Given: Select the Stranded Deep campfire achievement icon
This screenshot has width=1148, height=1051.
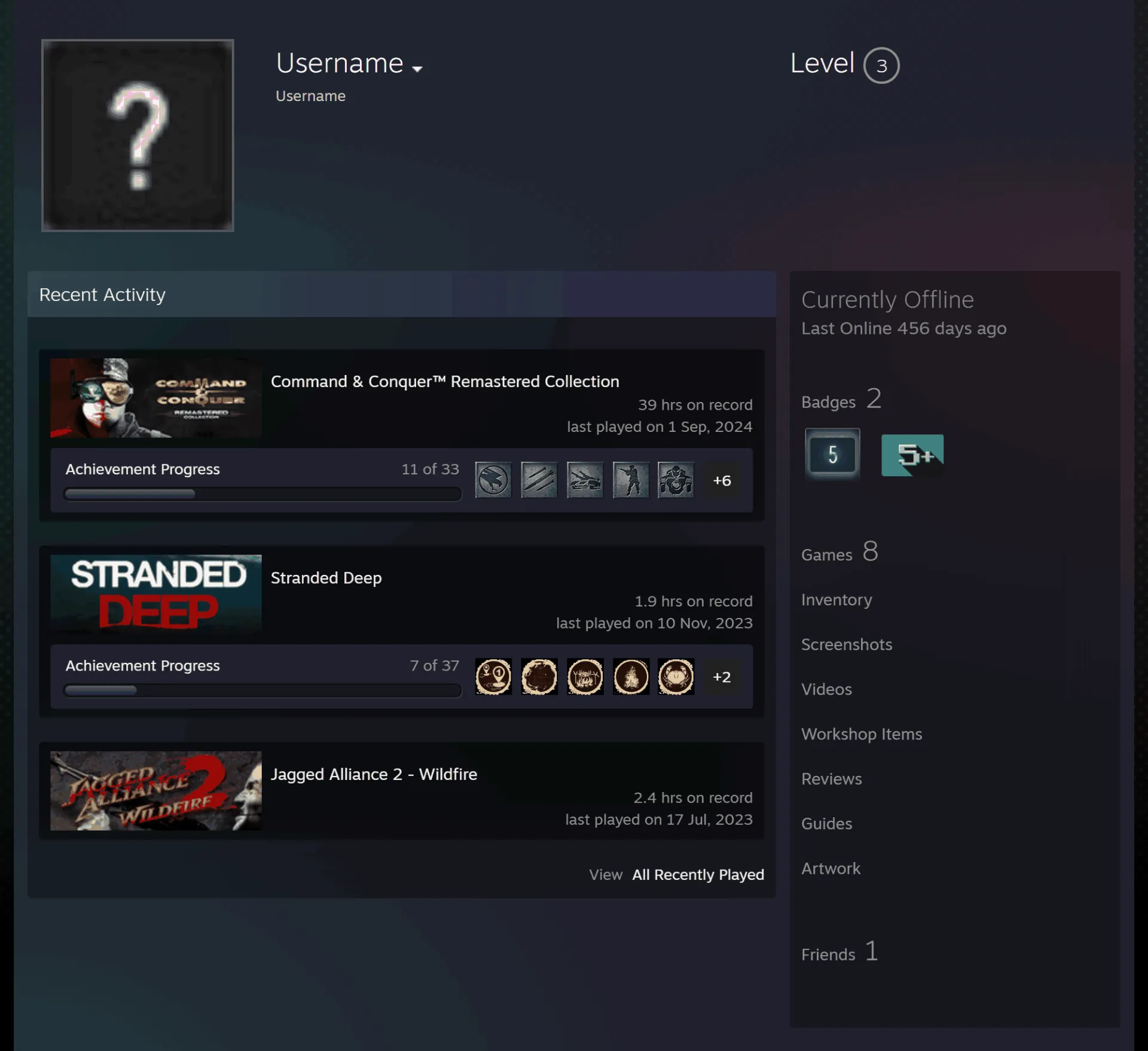Looking at the screenshot, I should click(630, 677).
